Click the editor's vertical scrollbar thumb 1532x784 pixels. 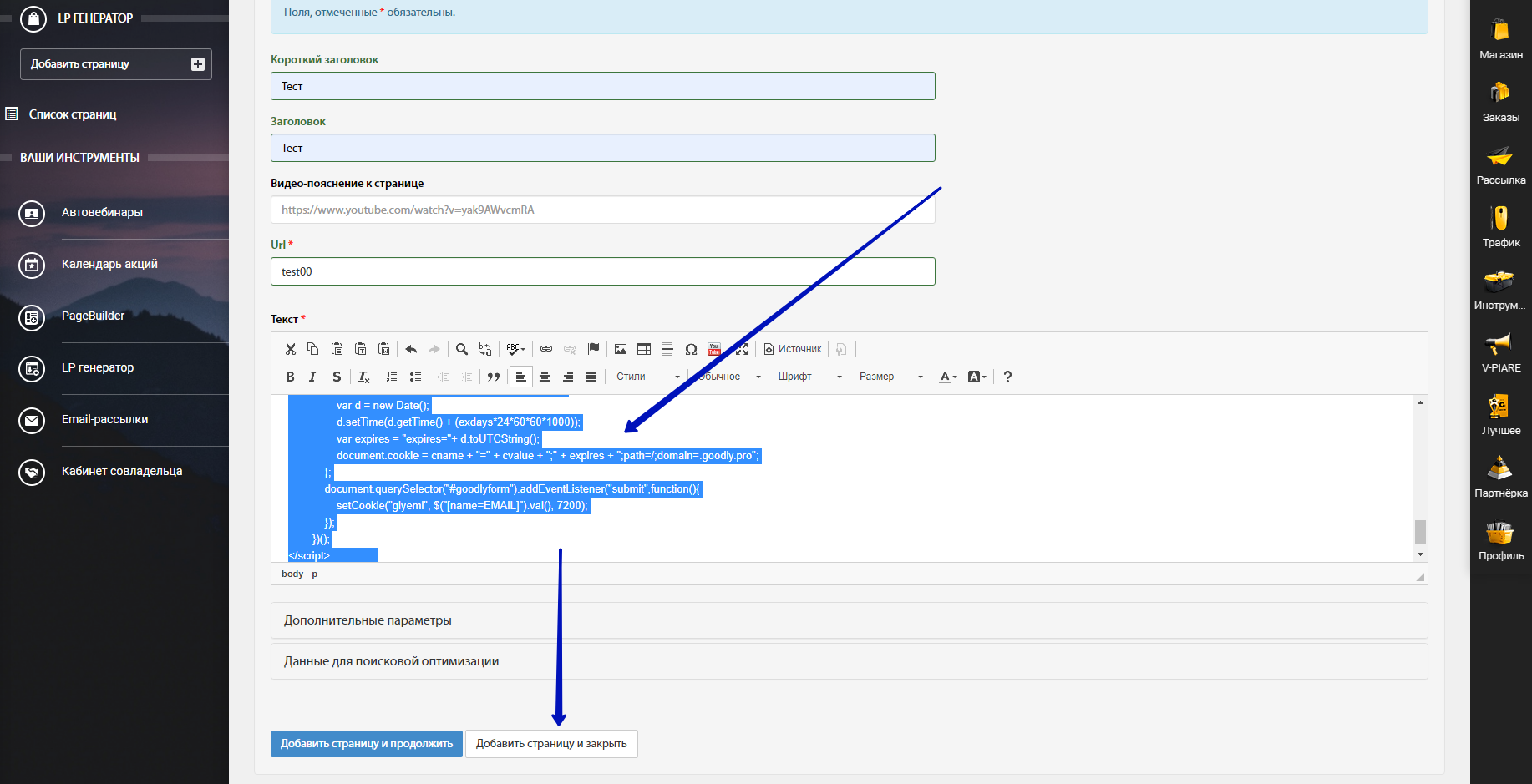point(1420,532)
